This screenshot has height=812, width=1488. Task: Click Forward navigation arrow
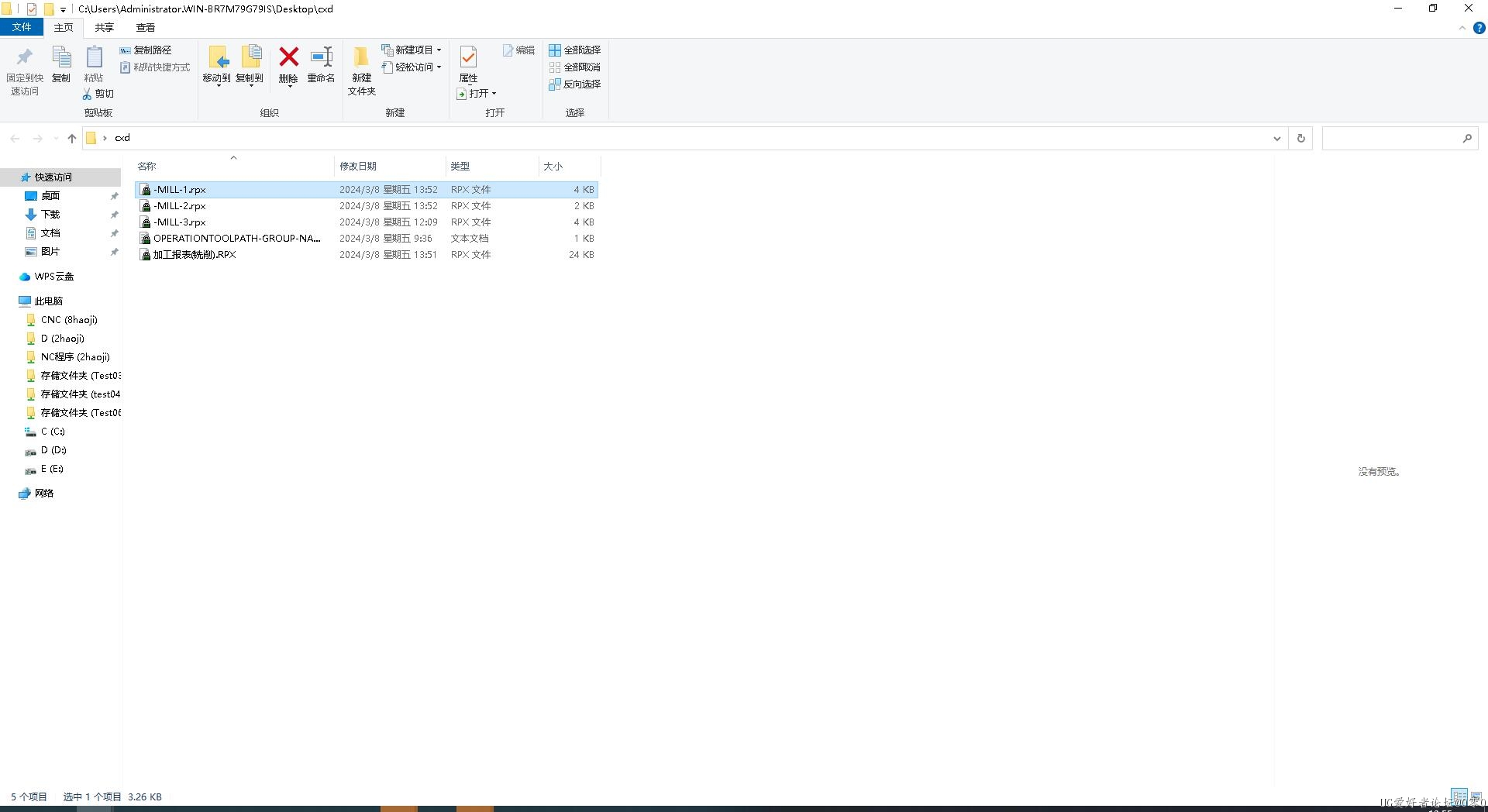(x=37, y=138)
